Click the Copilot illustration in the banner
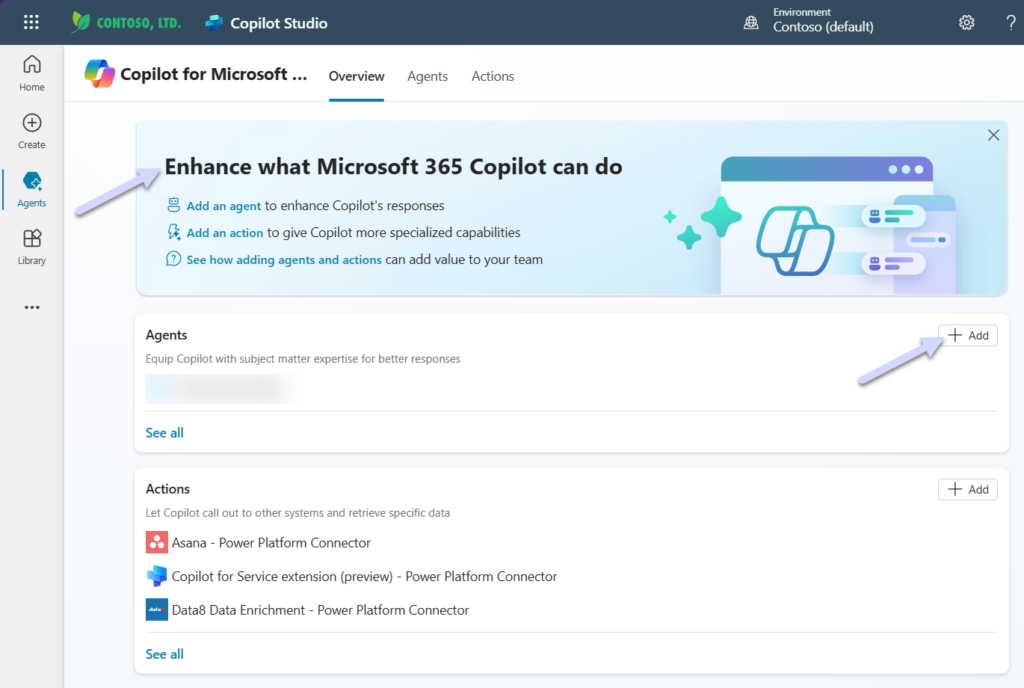The image size is (1024, 688). (810, 225)
